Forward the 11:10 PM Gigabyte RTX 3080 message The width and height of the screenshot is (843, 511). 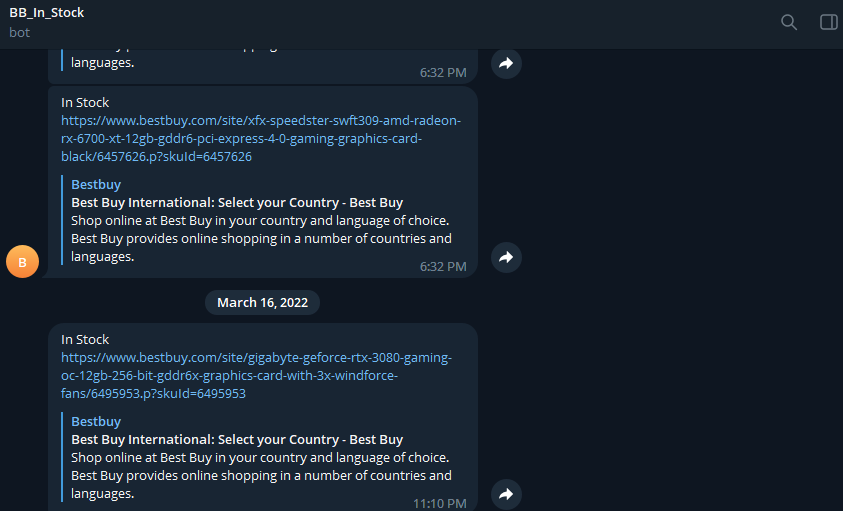[x=506, y=494]
